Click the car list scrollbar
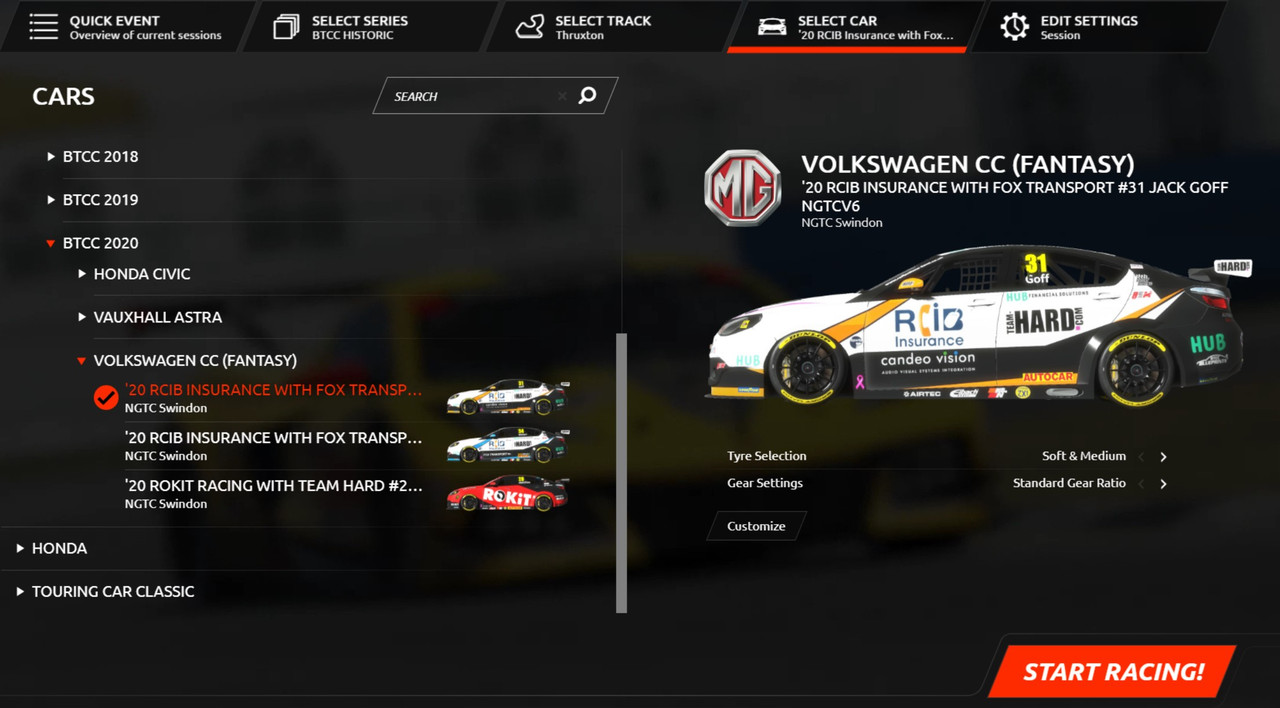Screen dimensions: 1280x708 [x=622, y=472]
